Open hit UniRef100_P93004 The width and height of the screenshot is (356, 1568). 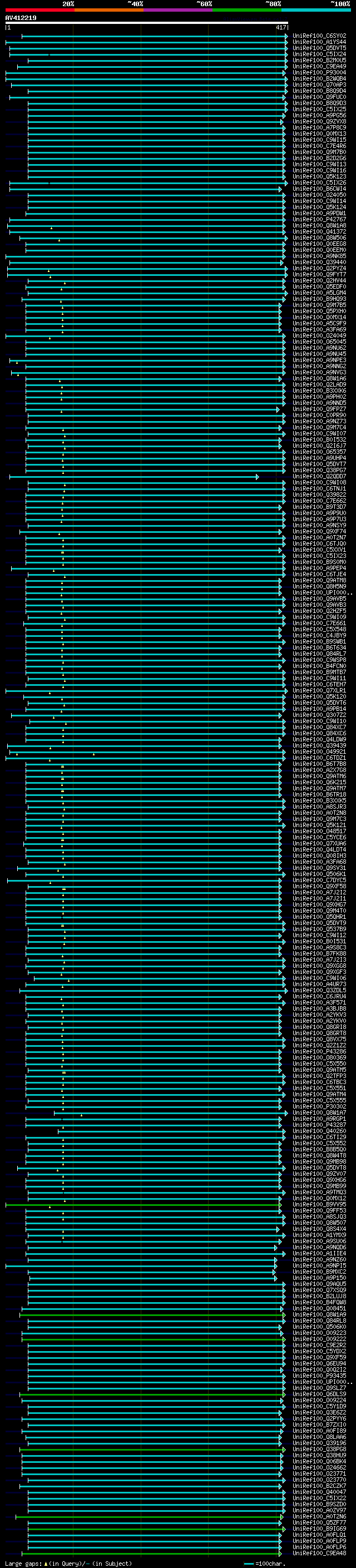[319, 72]
